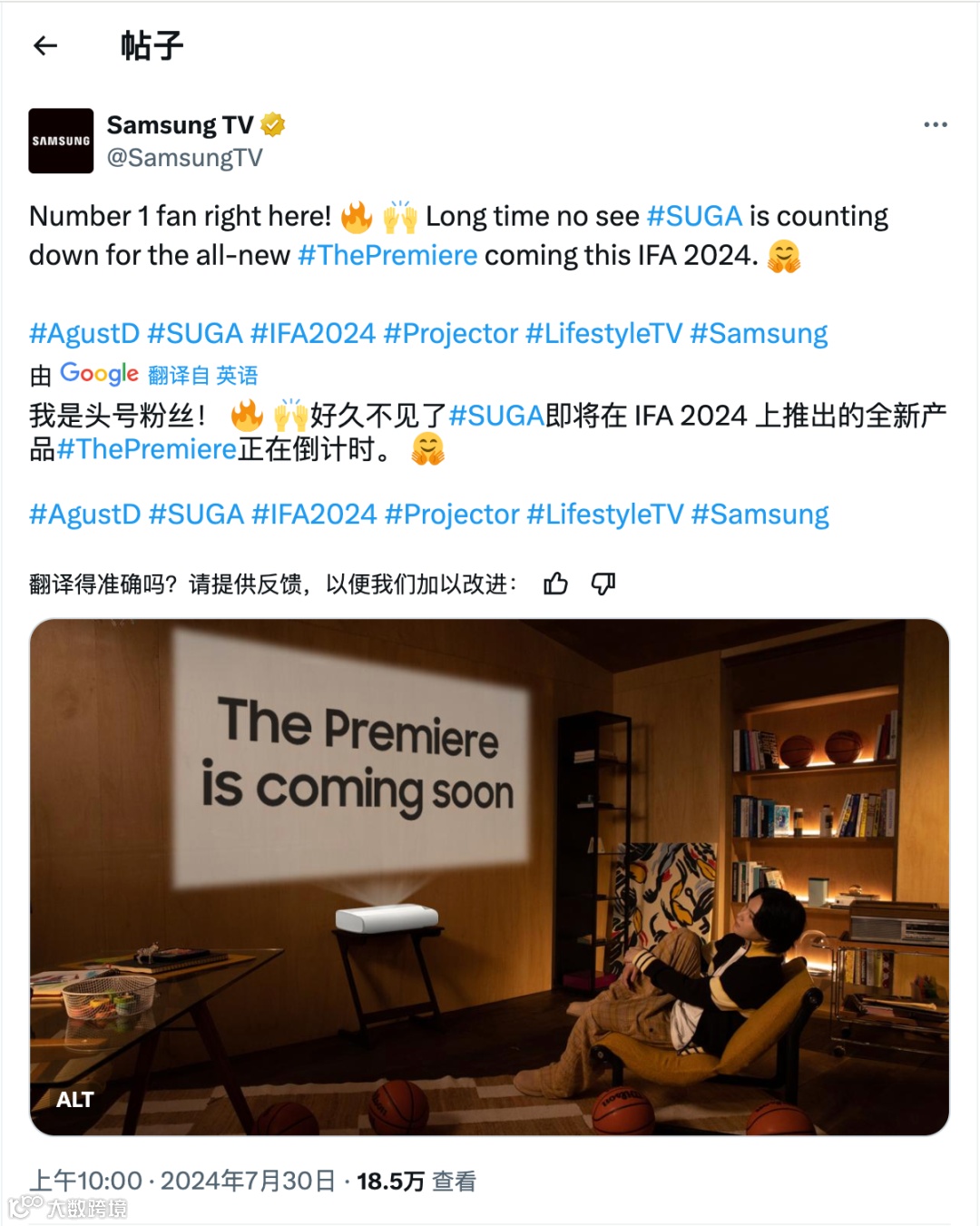Open #LifestyleTV hashtag in the original post

[x=604, y=333]
